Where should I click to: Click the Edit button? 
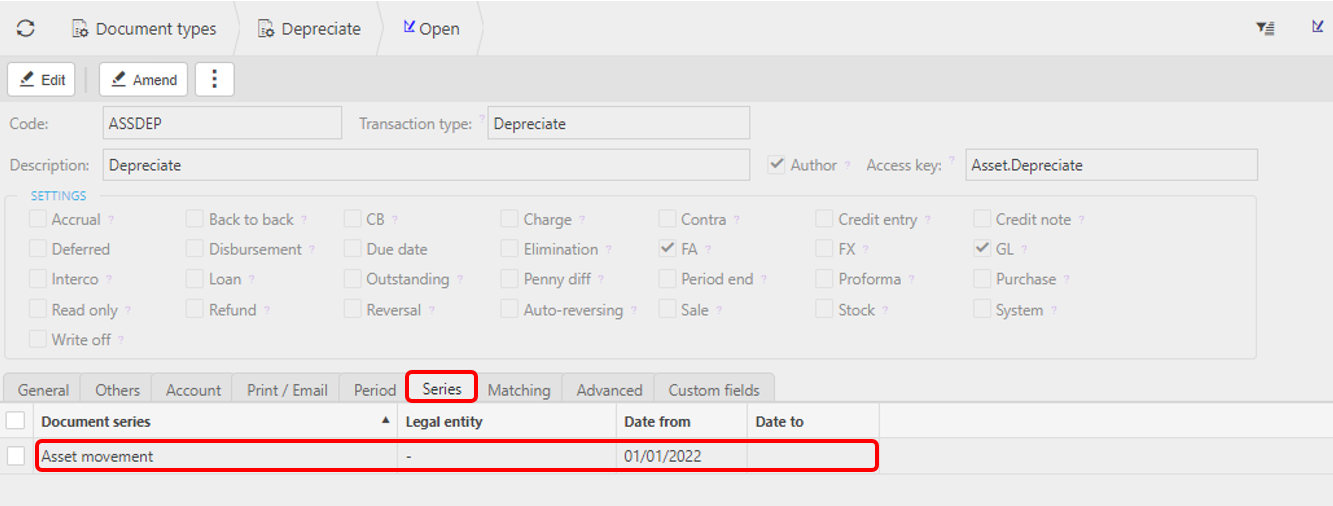click(x=43, y=80)
